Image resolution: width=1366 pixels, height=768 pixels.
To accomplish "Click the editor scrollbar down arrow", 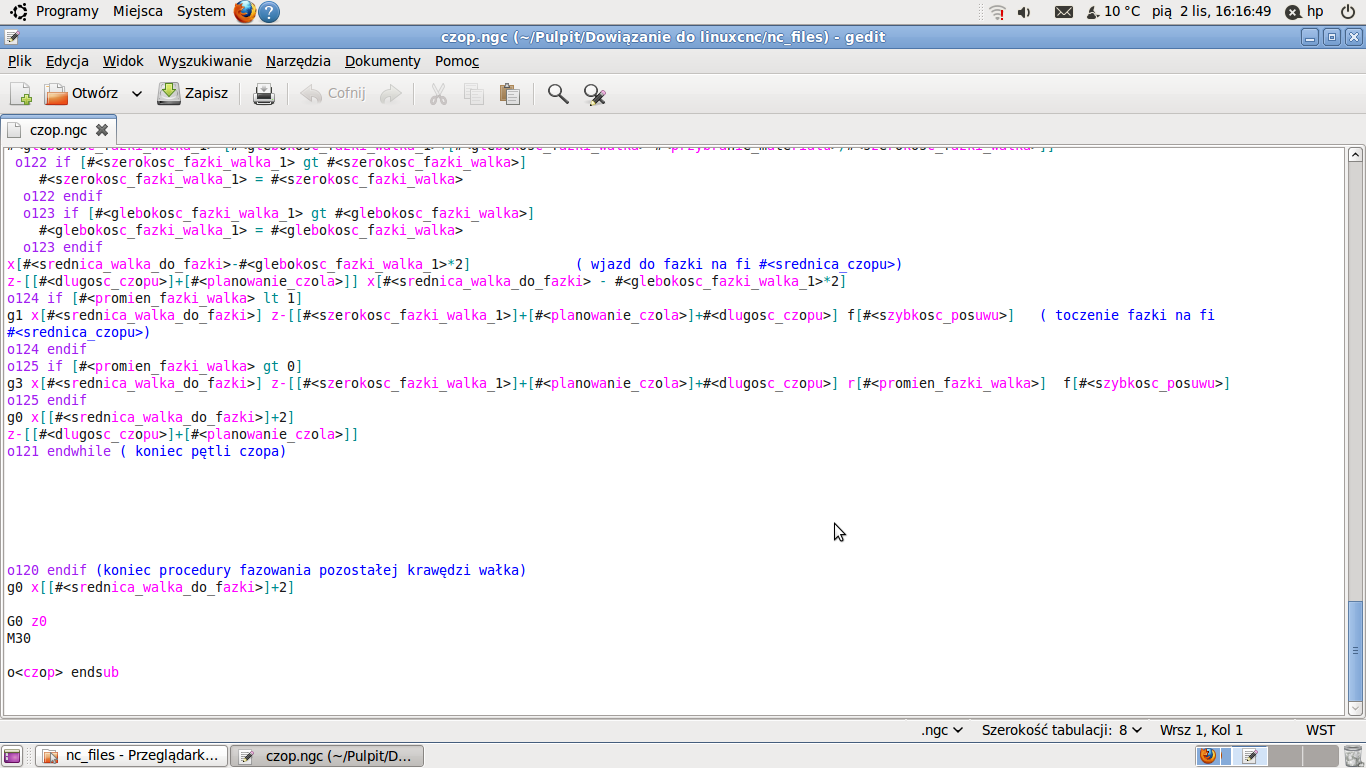I will click(x=1355, y=707).
